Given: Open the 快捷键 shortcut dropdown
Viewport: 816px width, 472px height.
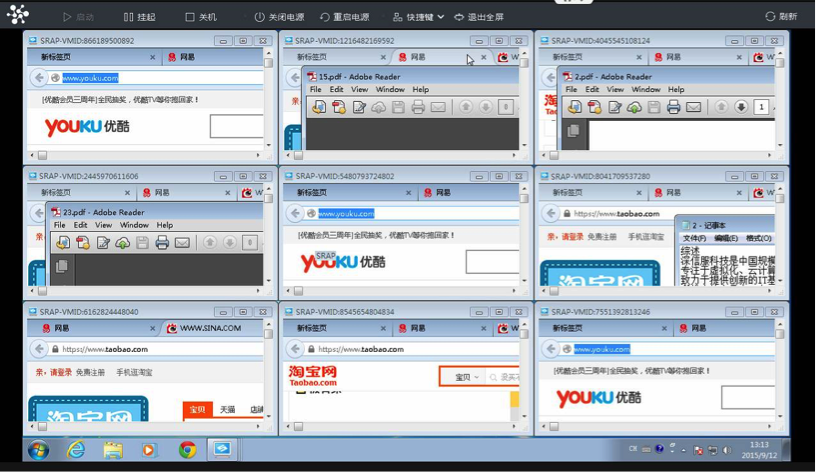Looking at the screenshot, I should [418, 17].
